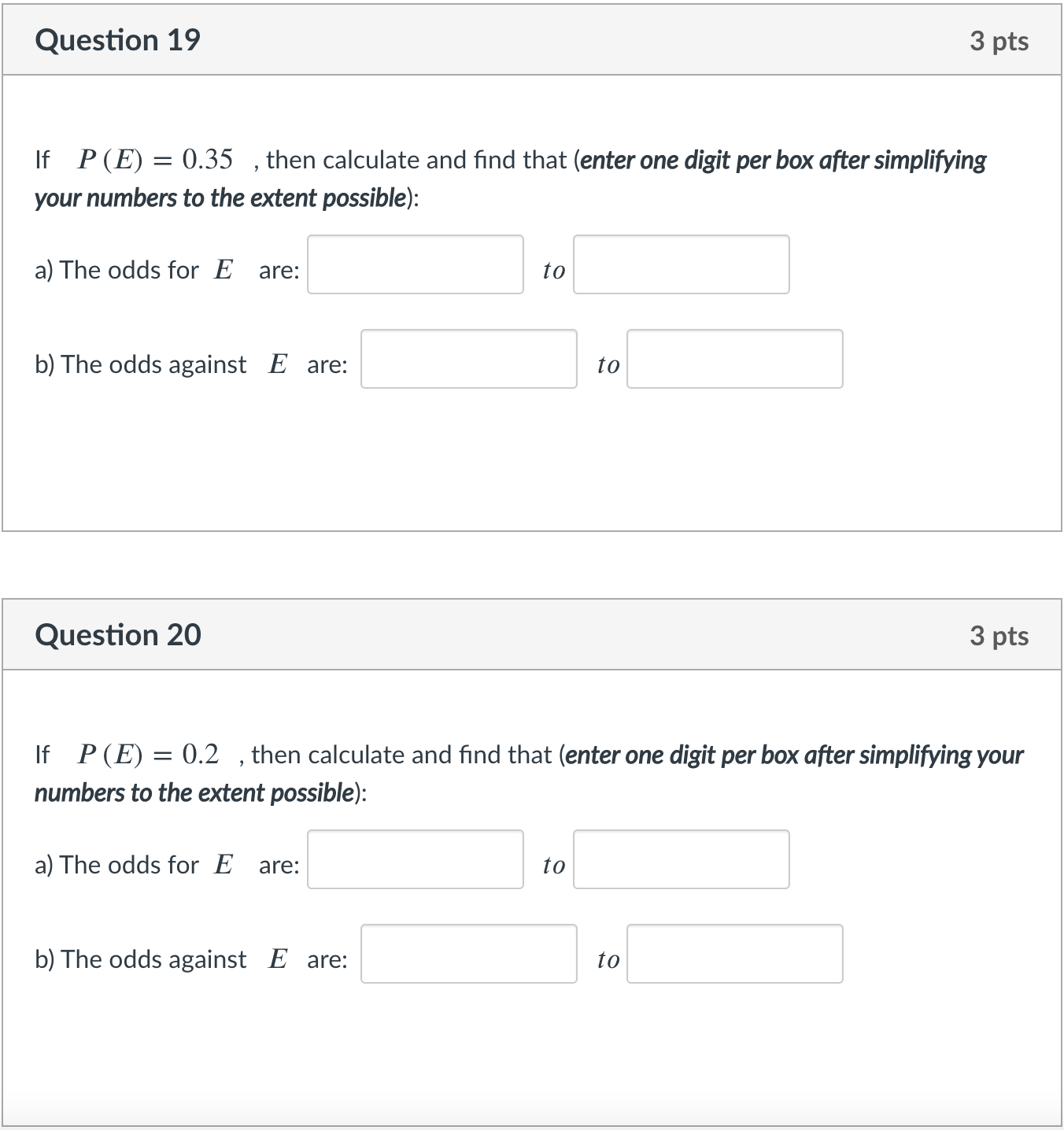Click the 'to' label in Question 19 part a
This screenshot has height=1130, width=1064.
pyautogui.click(x=553, y=271)
